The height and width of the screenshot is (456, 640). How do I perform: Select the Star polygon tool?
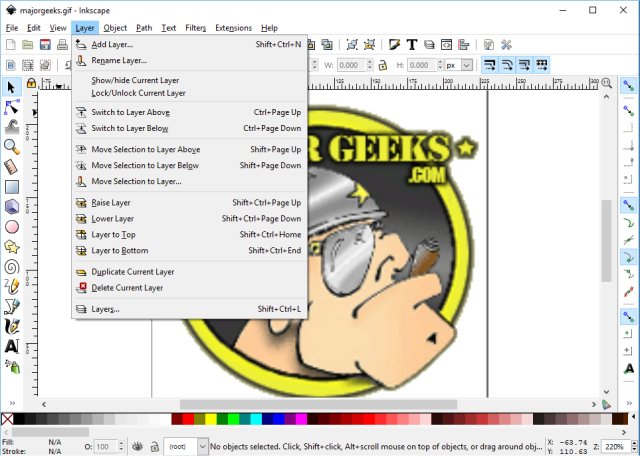click(11, 247)
